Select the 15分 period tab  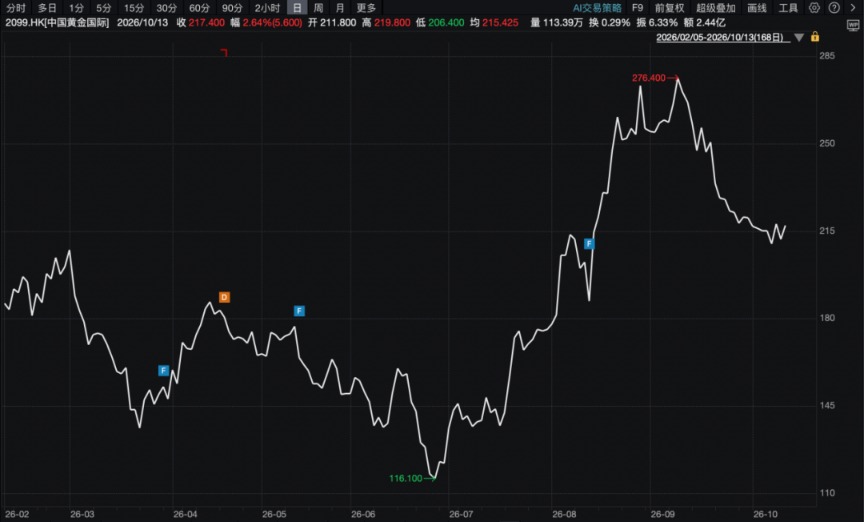[134, 8]
